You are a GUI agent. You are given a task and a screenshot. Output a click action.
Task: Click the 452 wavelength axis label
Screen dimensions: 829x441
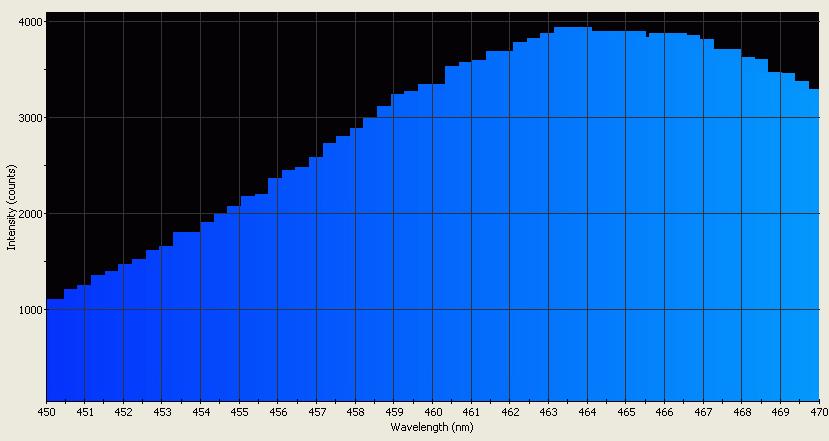[123, 412]
